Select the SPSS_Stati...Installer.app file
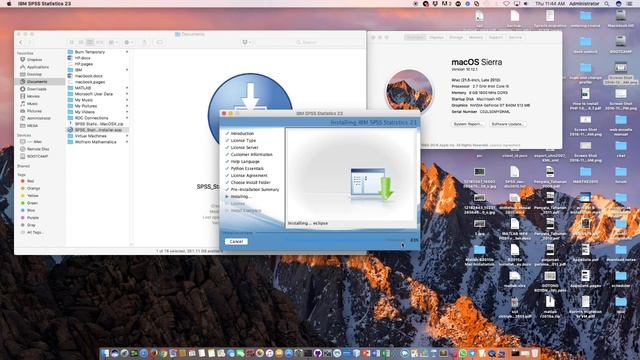The height and width of the screenshot is (360, 640). (98, 130)
